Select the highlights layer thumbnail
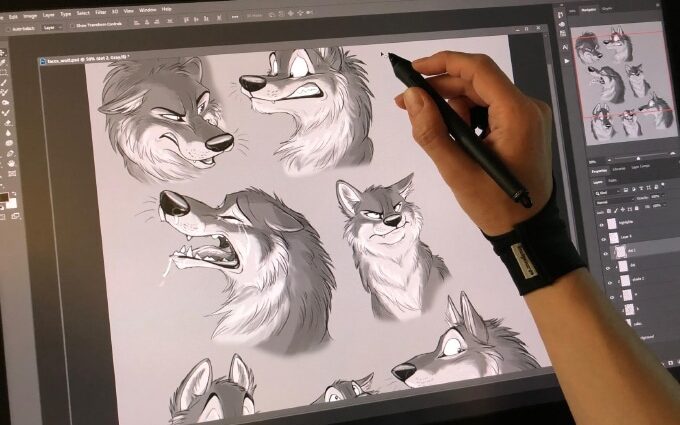 (612, 223)
